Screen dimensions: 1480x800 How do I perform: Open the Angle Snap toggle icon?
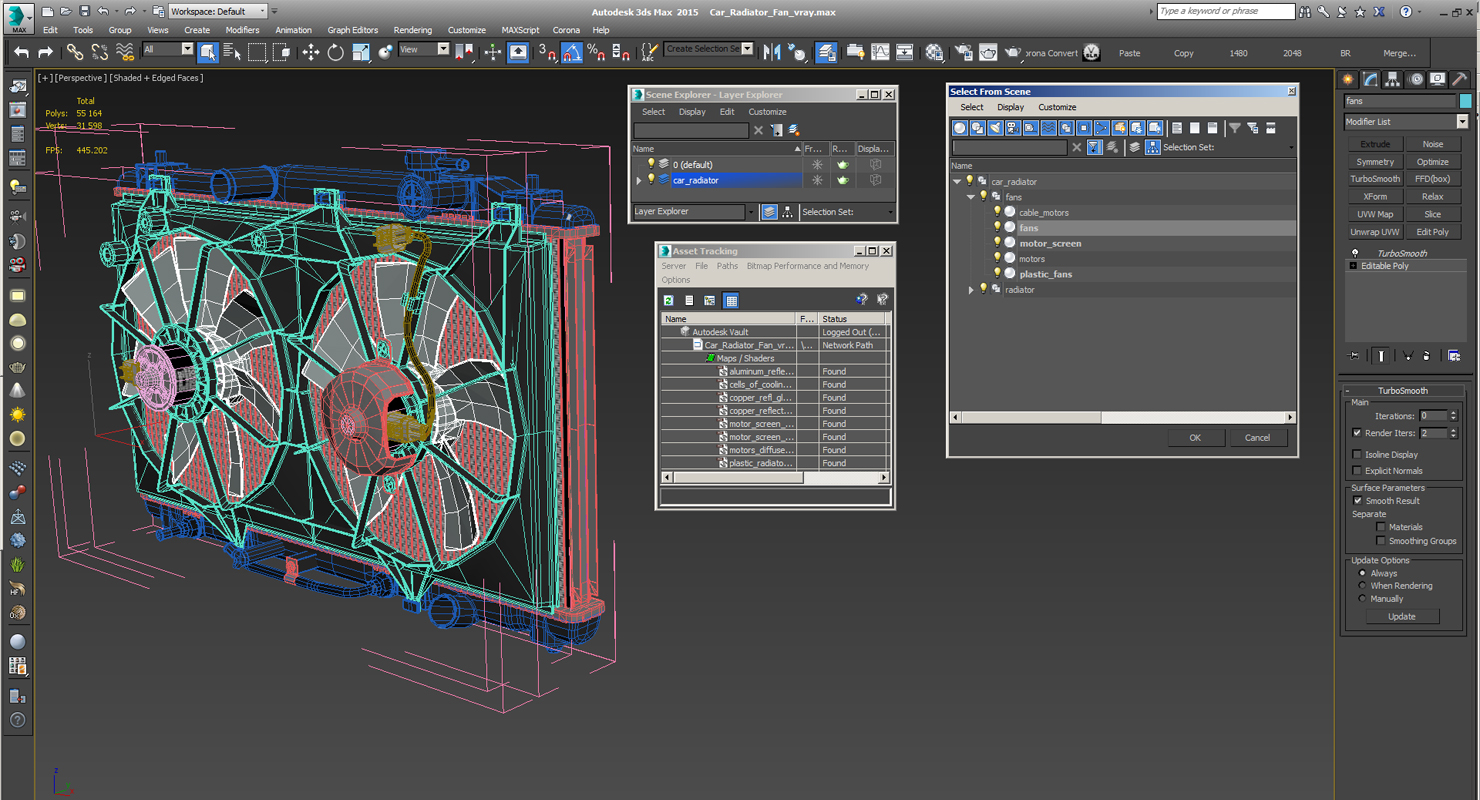click(572, 52)
